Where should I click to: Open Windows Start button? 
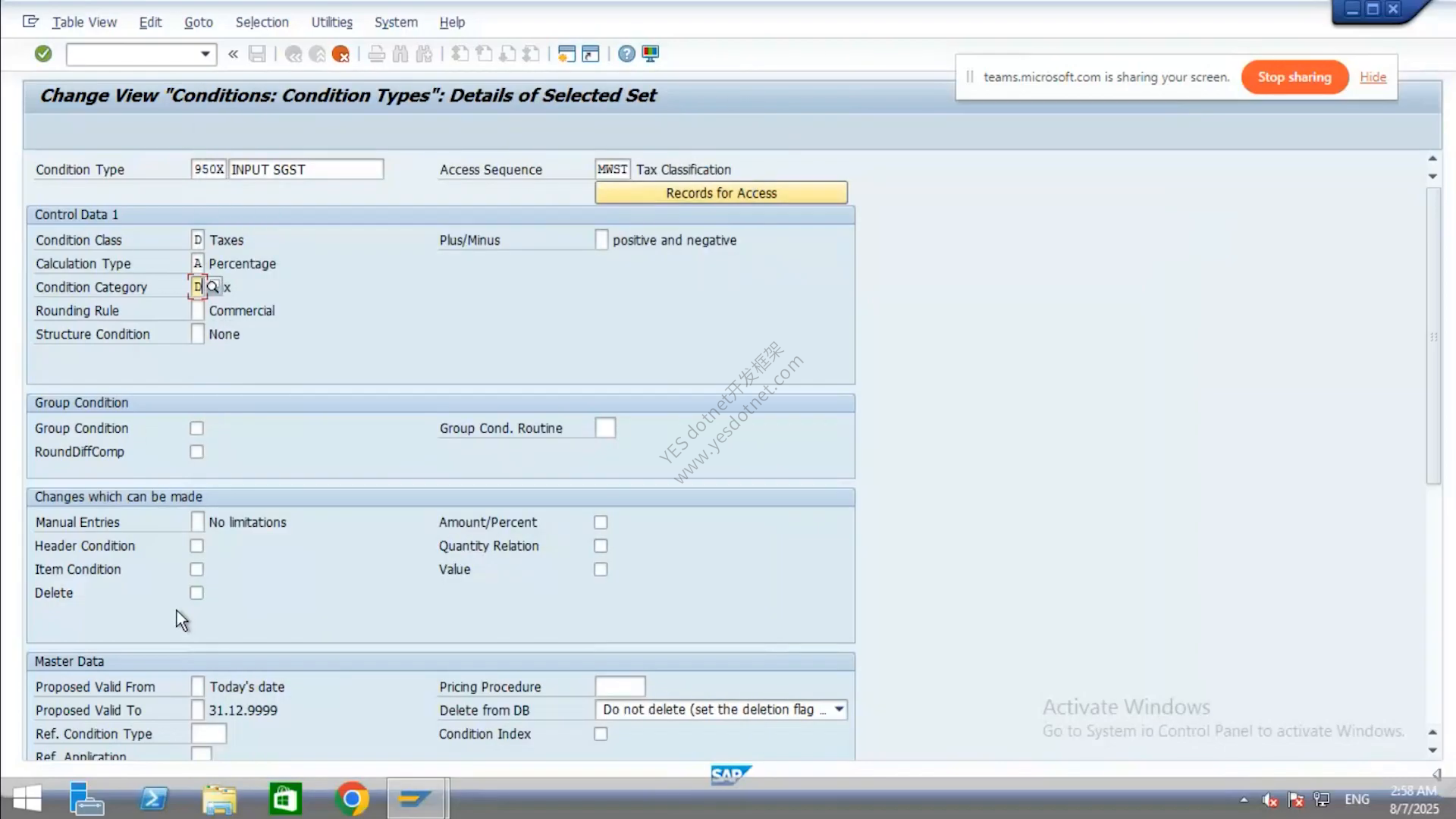coord(27,799)
